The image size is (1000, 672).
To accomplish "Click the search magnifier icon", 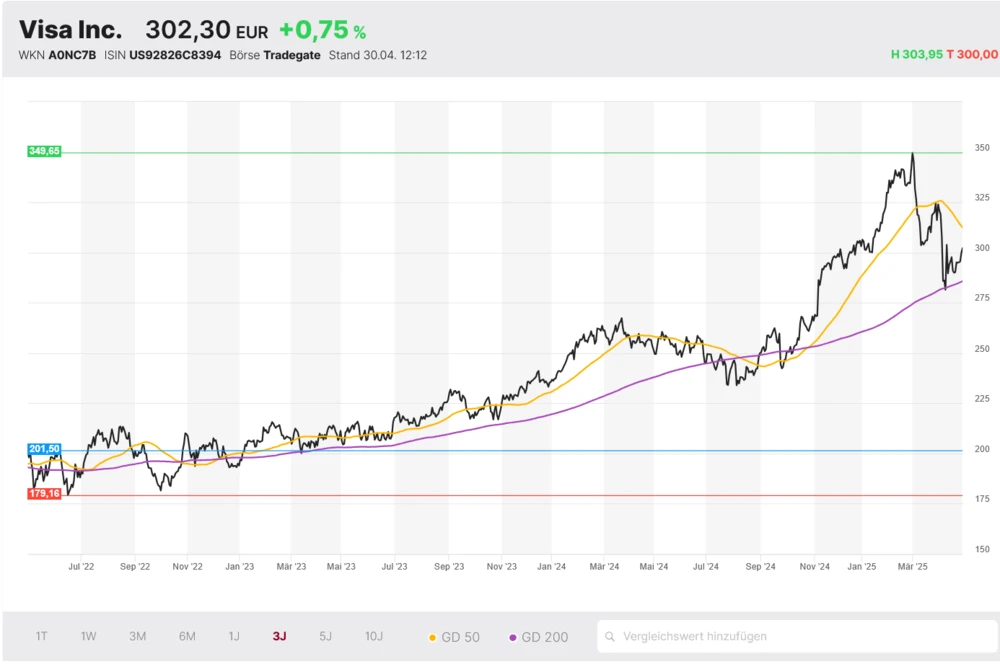I will (609, 636).
